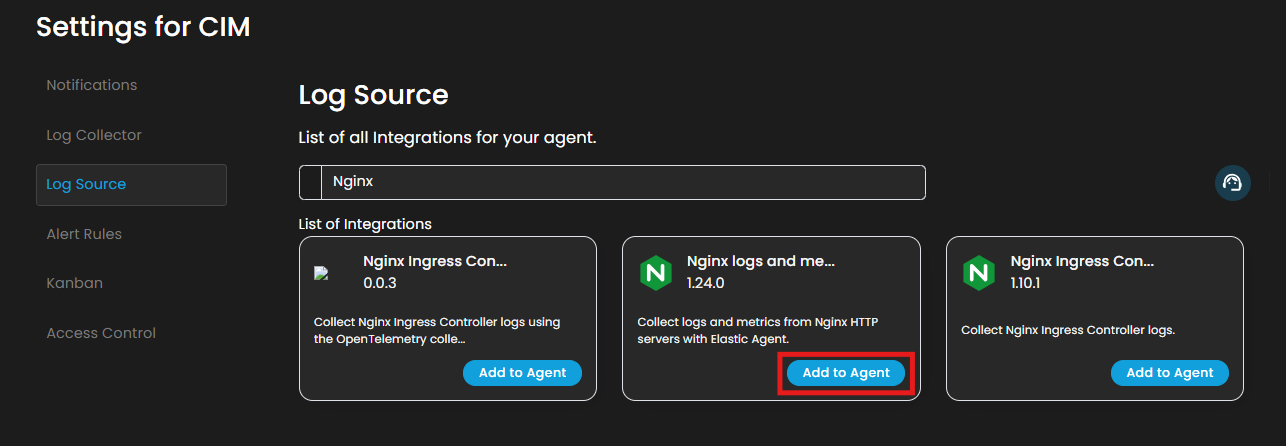Click the Nginx Ingress Con... title of version 1.10.1
The height and width of the screenshot is (446, 1286).
pyautogui.click(x=1082, y=261)
